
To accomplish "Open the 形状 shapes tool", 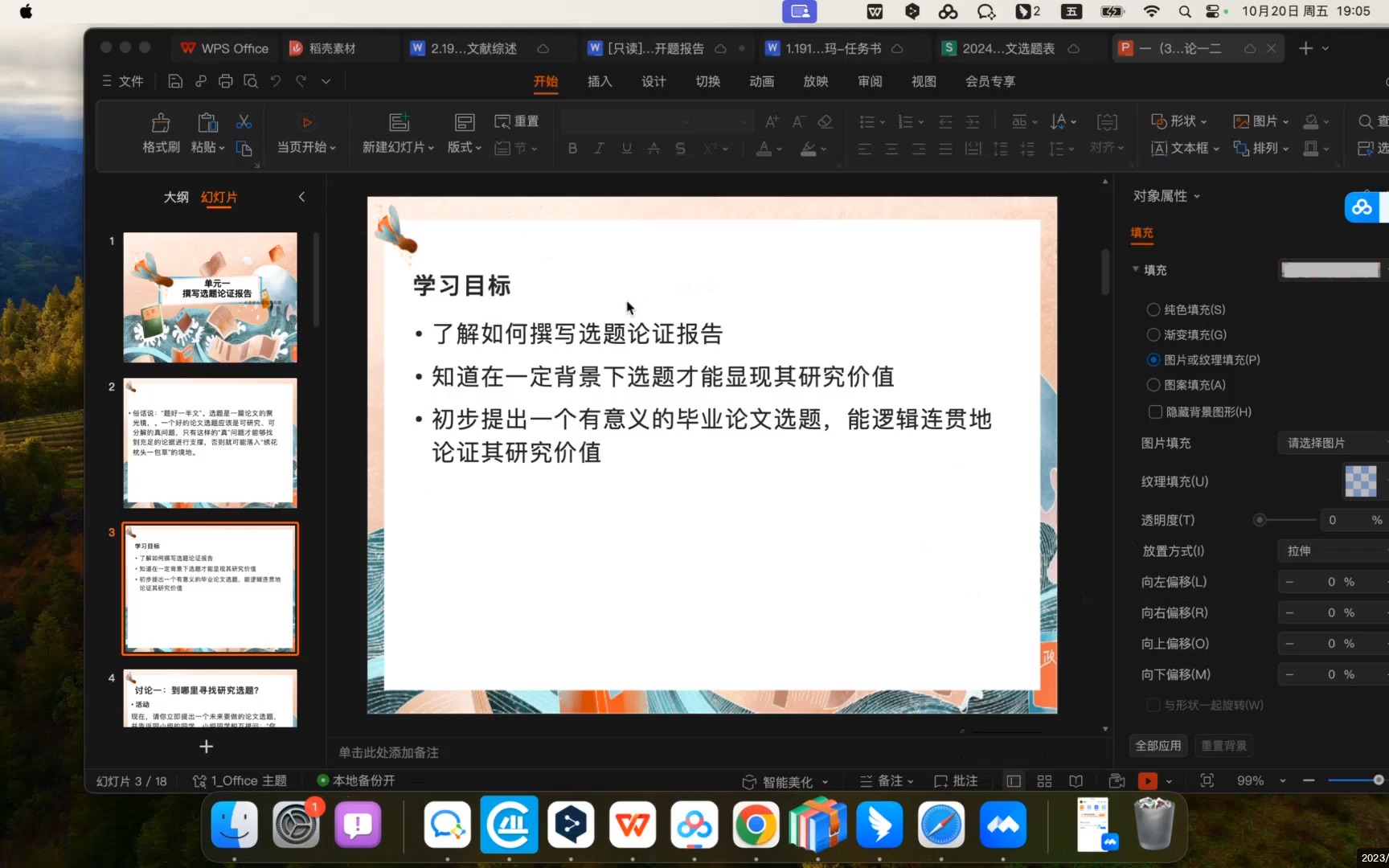I will pyautogui.click(x=1180, y=121).
